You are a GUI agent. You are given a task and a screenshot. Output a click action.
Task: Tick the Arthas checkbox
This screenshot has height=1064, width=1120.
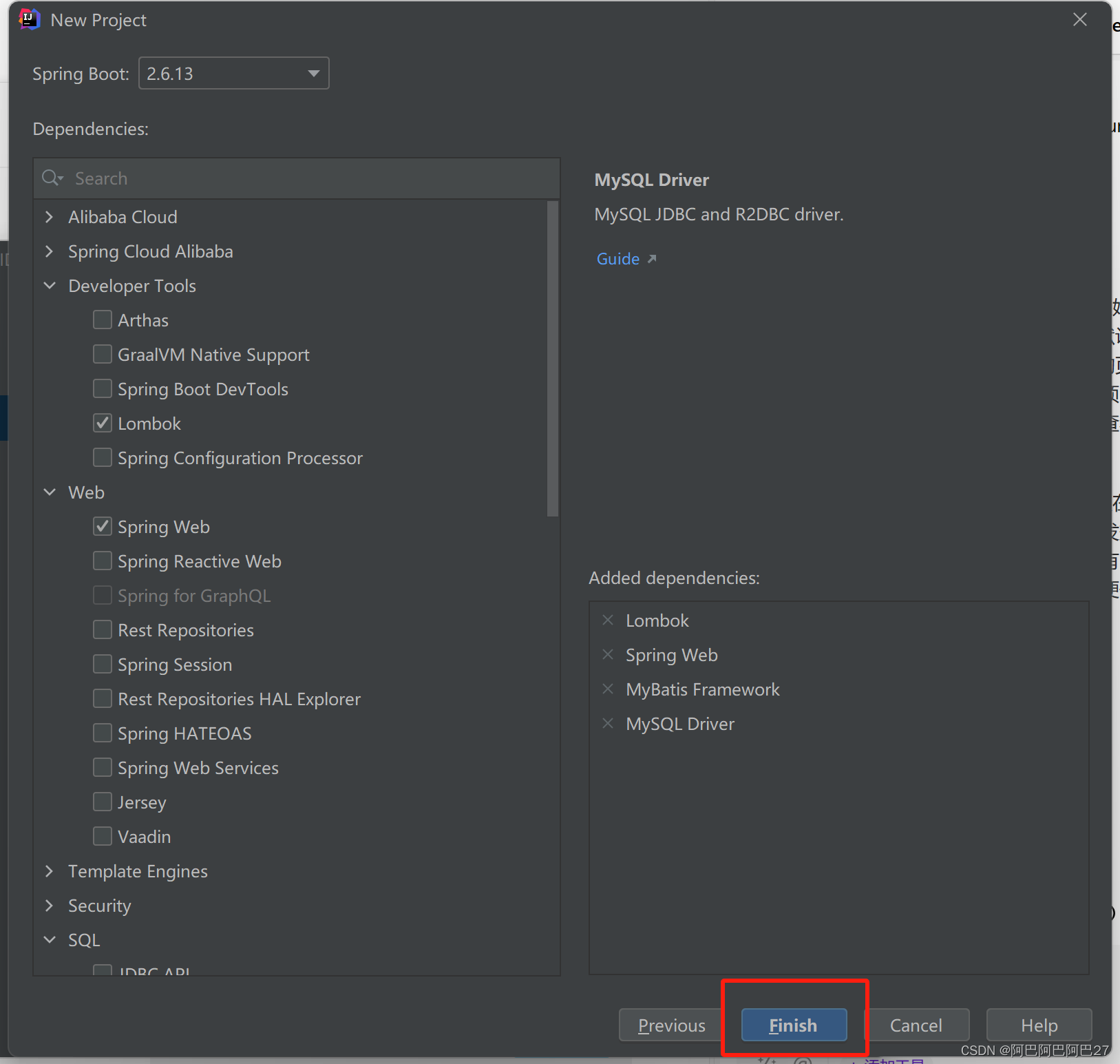[103, 320]
